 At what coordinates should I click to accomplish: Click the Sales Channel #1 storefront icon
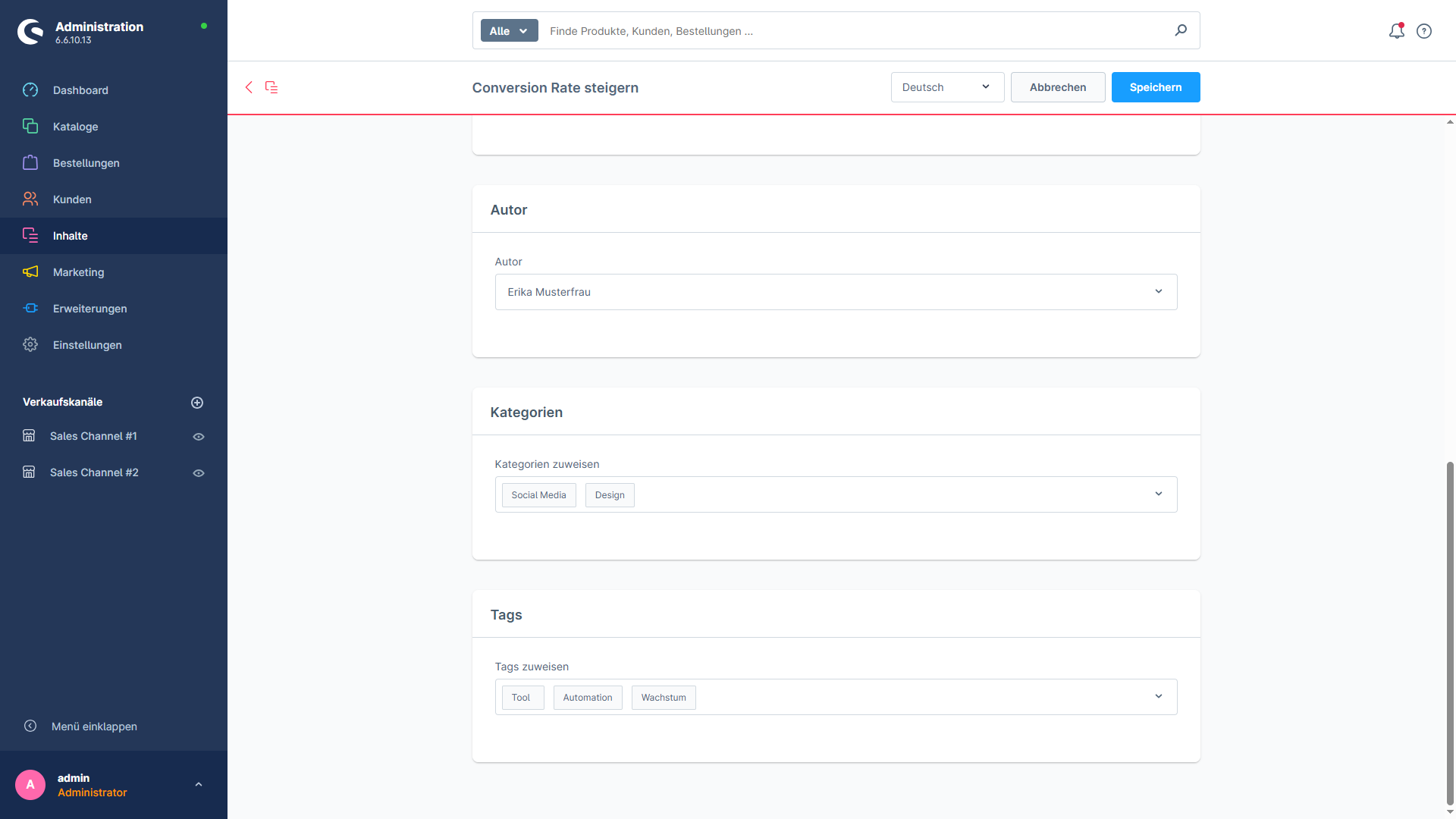(29, 436)
